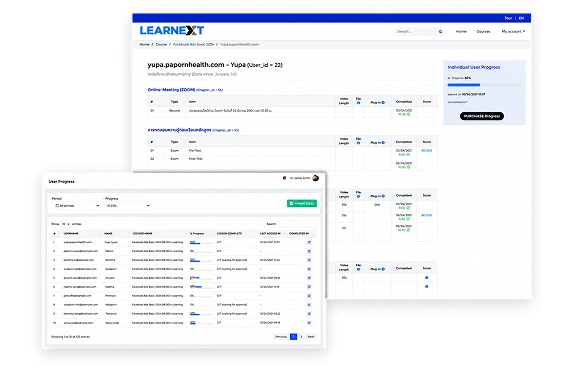This screenshot has width=574, height=370.
Task: Go to page 2 in pagination
Action: (301, 337)
